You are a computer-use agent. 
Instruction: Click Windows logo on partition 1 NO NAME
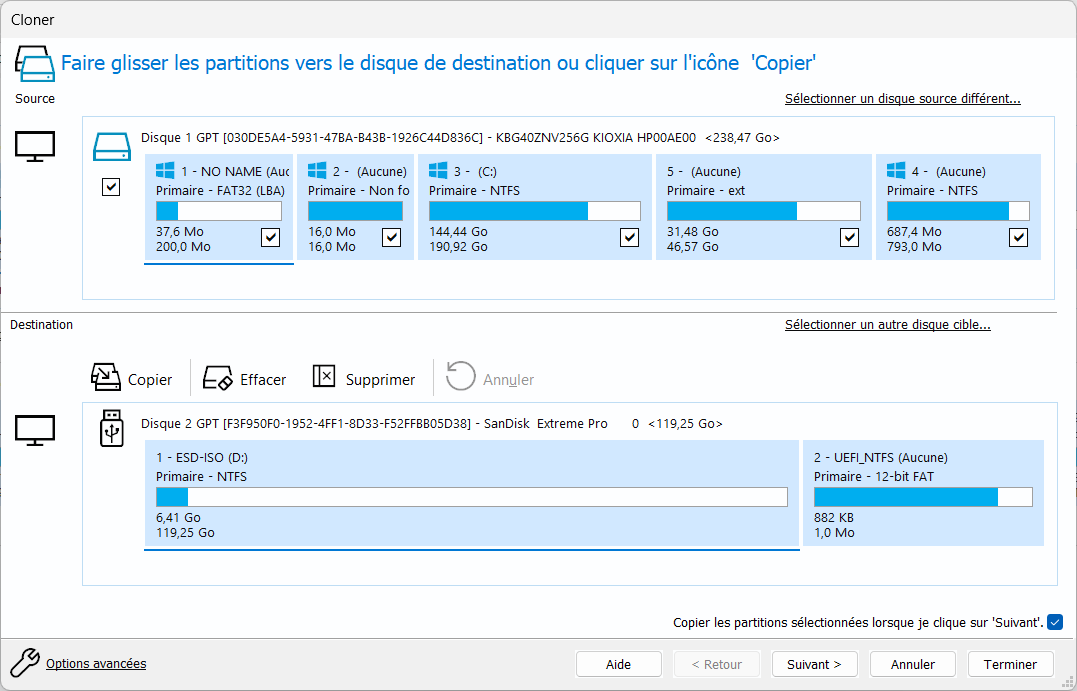165,170
